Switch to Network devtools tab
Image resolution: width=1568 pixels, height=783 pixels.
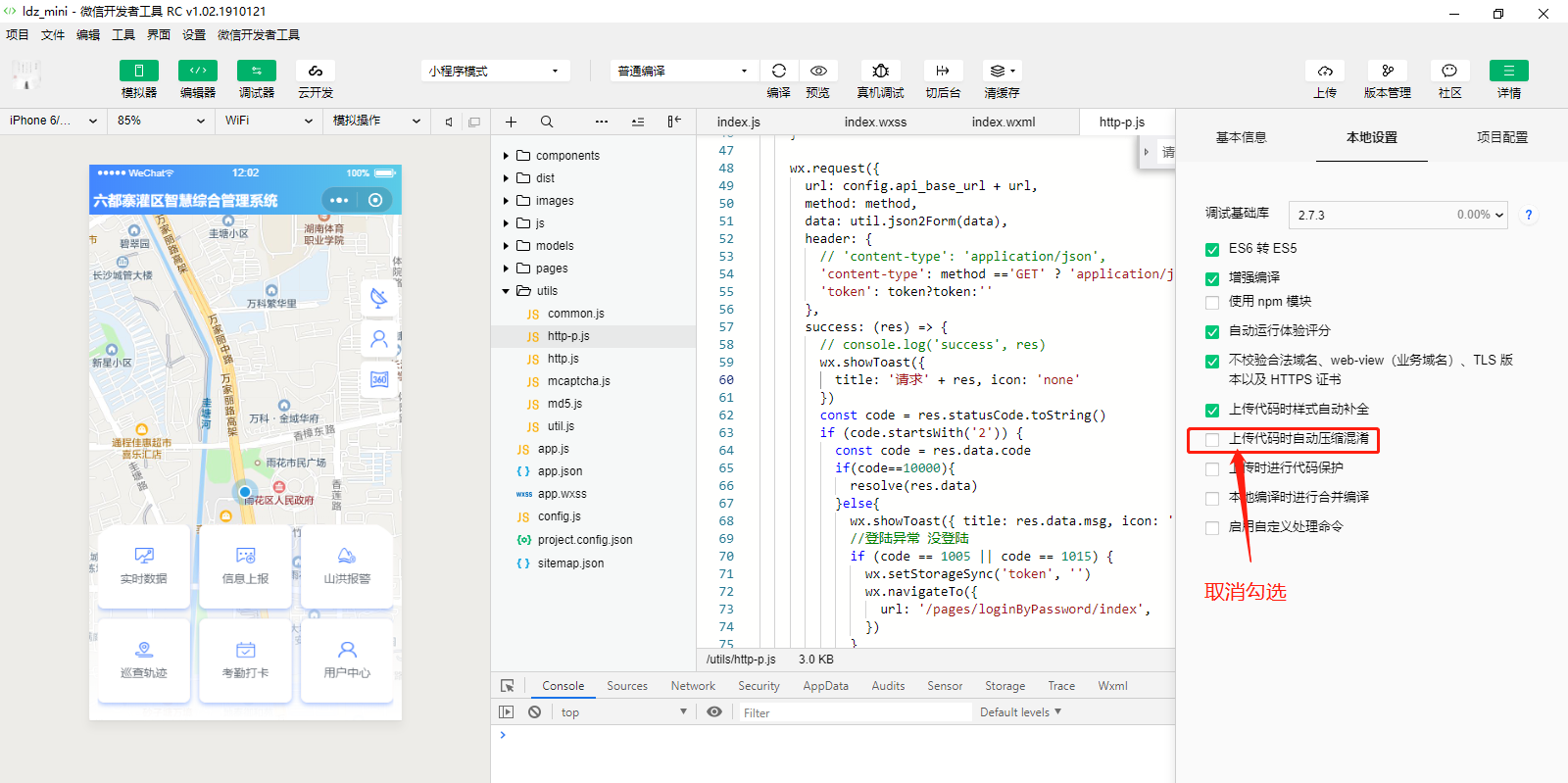pos(693,686)
